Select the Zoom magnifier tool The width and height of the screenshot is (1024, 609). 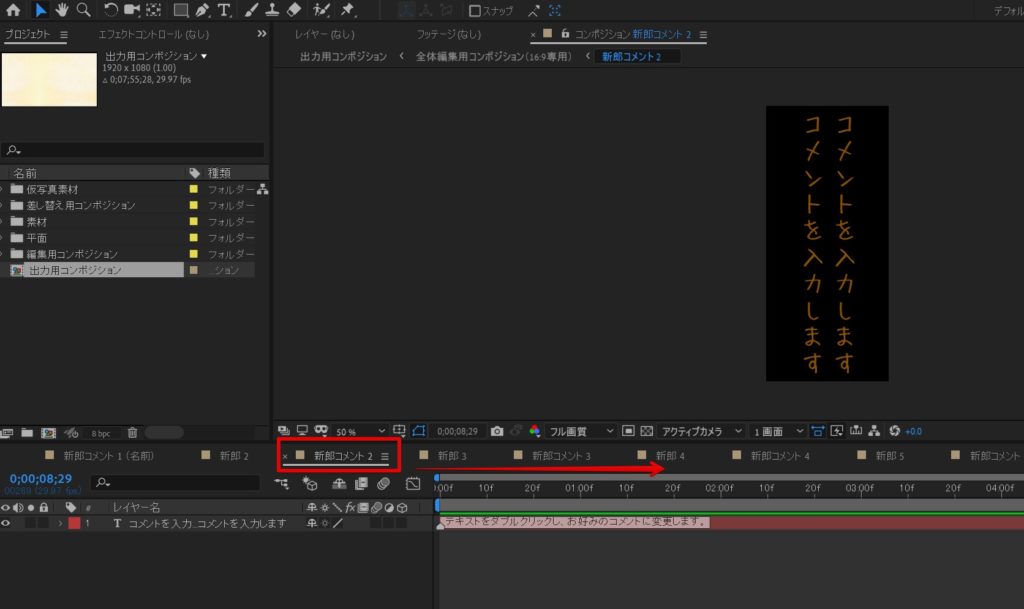pos(83,10)
